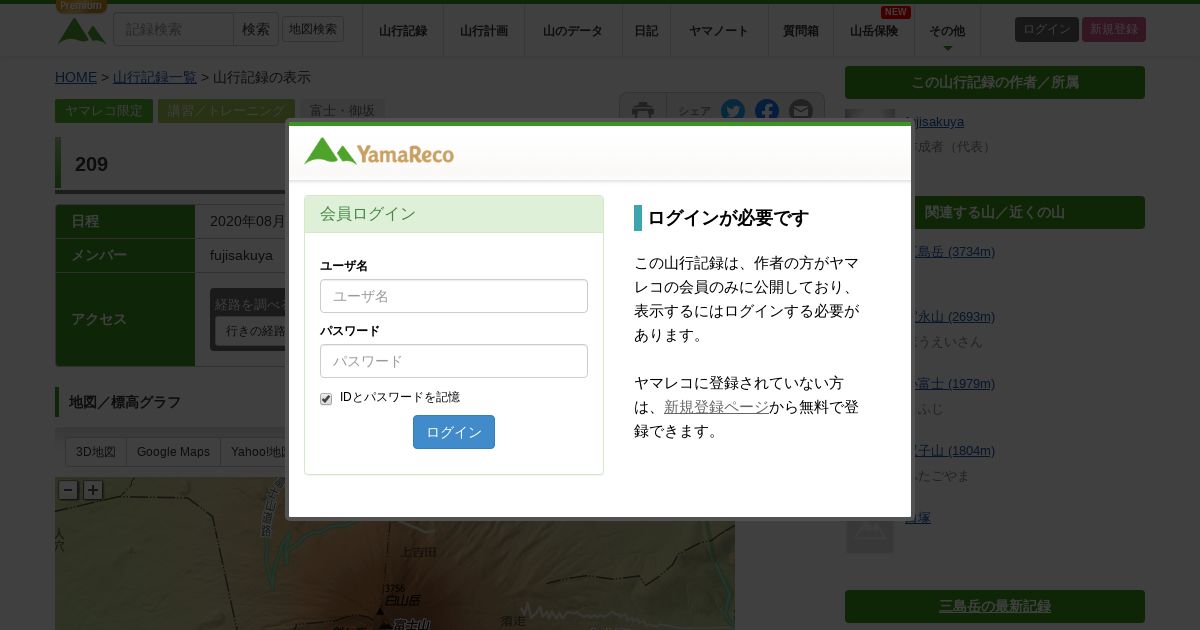
Task: Click the 検索 search button
Action: pos(256,29)
